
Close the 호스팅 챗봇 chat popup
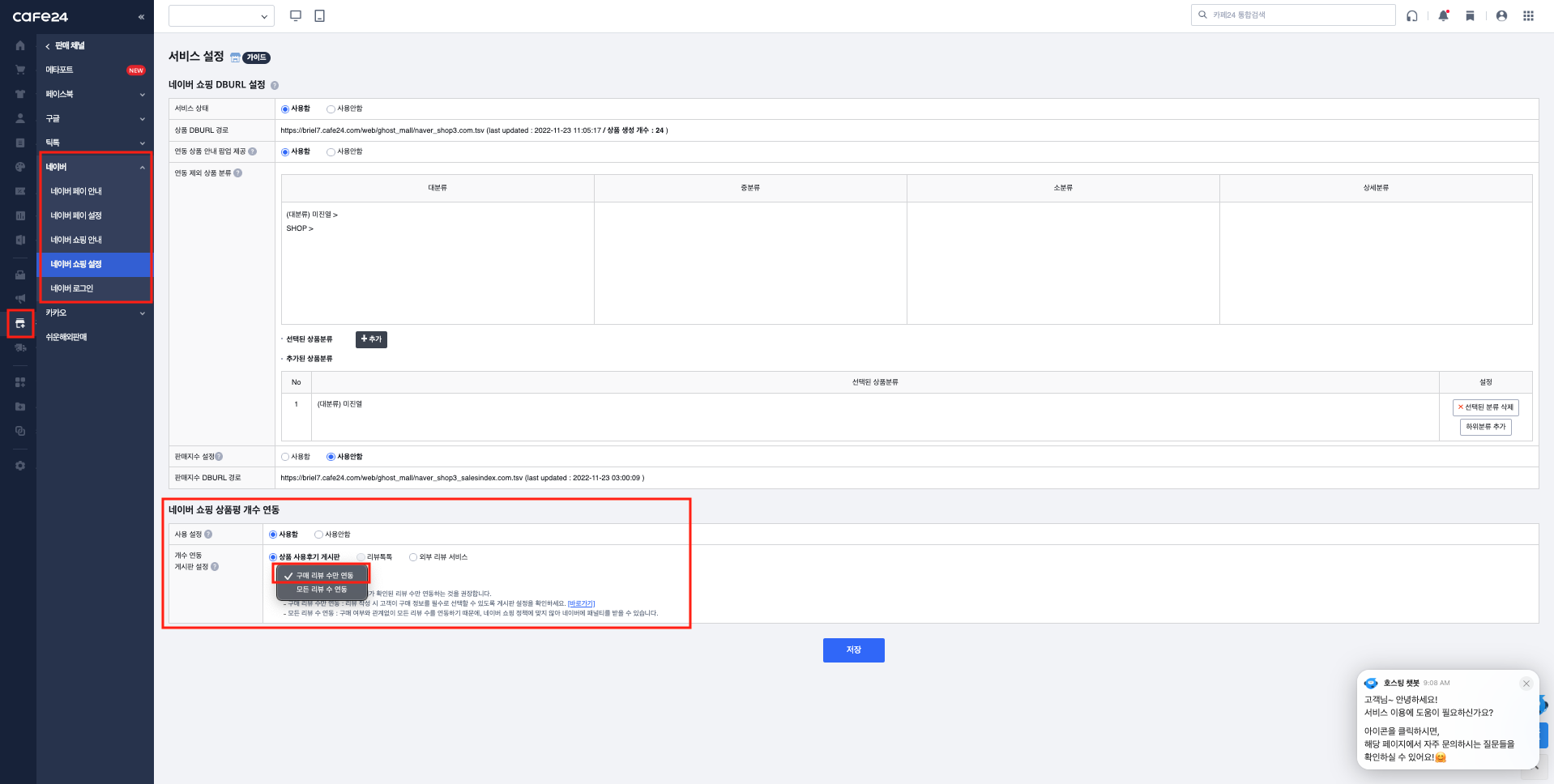pyautogui.click(x=1526, y=684)
